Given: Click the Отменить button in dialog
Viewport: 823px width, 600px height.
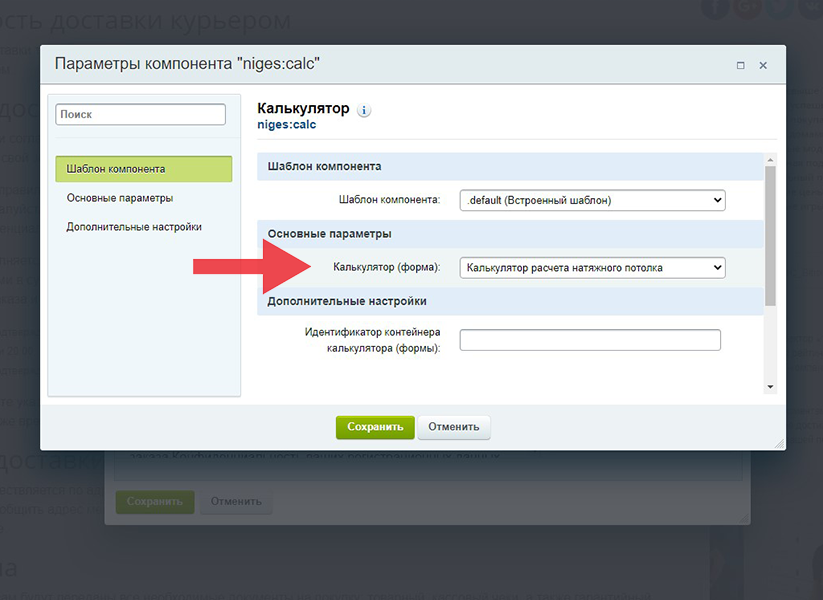Looking at the screenshot, I should coord(454,427).
